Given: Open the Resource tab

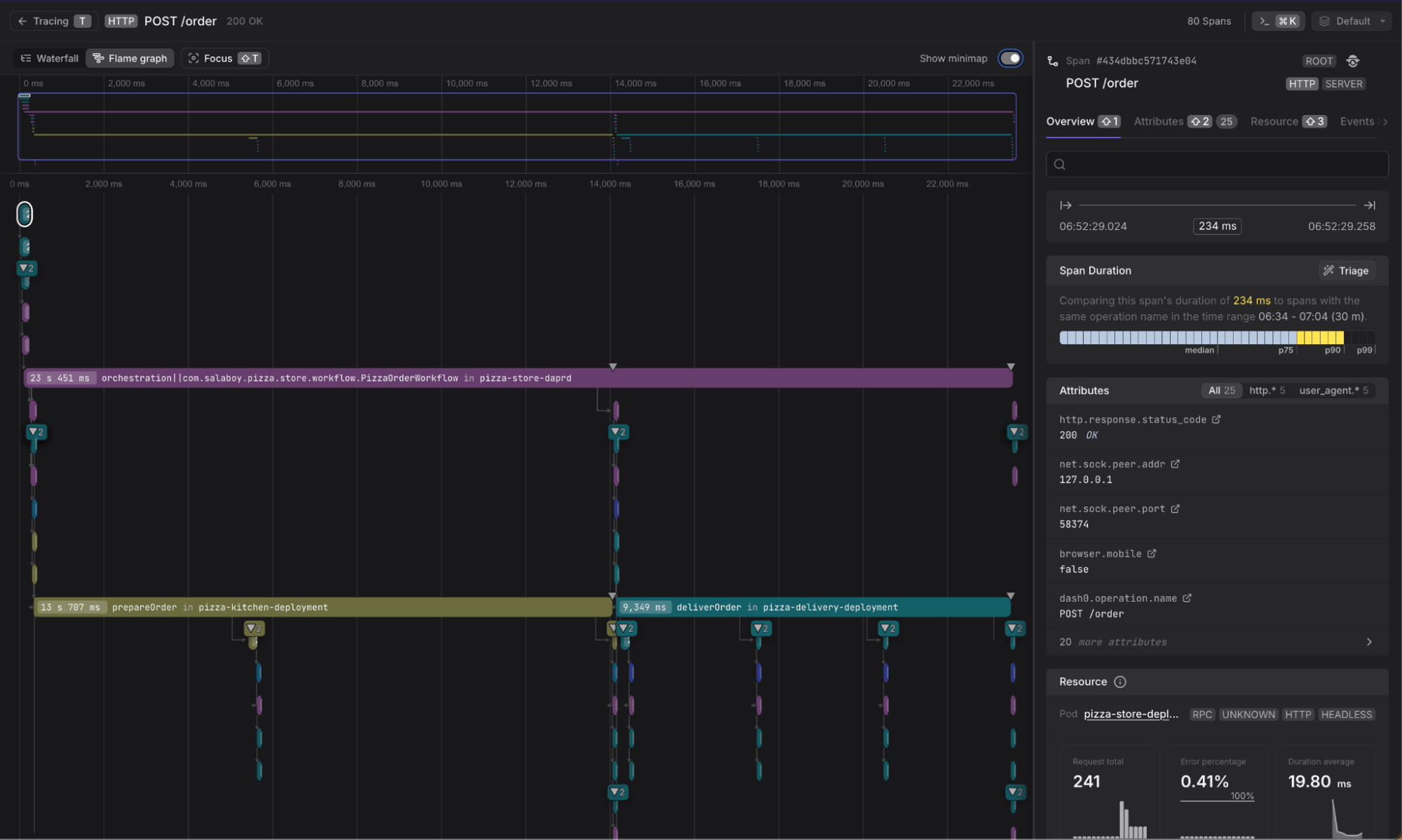Looking at the screenshot, I should click(1274, 121).
